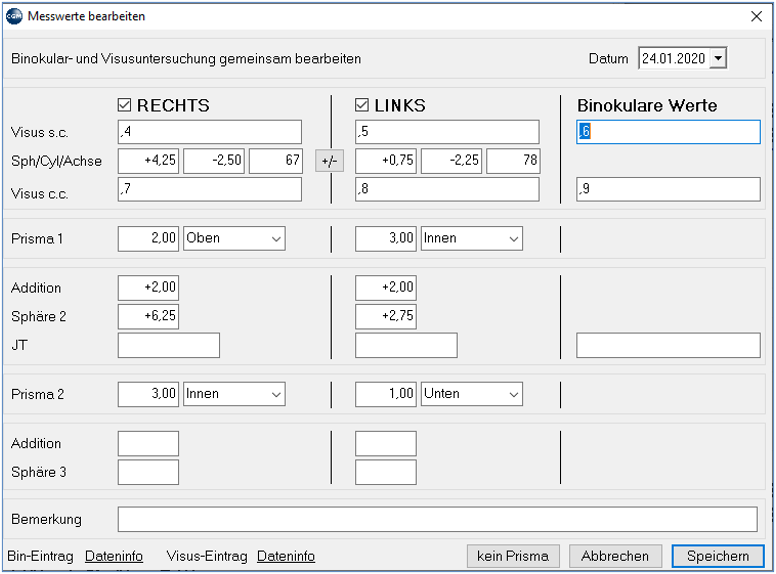Click left Sphäre 2 field with +2,75

point(386,317)
